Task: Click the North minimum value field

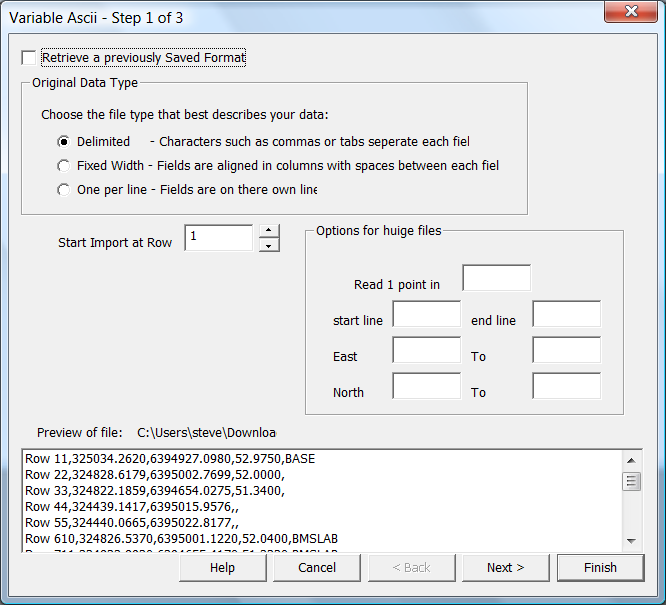Action: point(426,386)
